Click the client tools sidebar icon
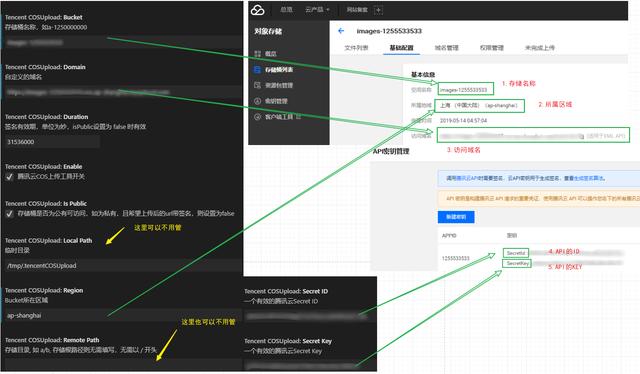The height and width of the screenshot is (374, 640). click(258, 117)
